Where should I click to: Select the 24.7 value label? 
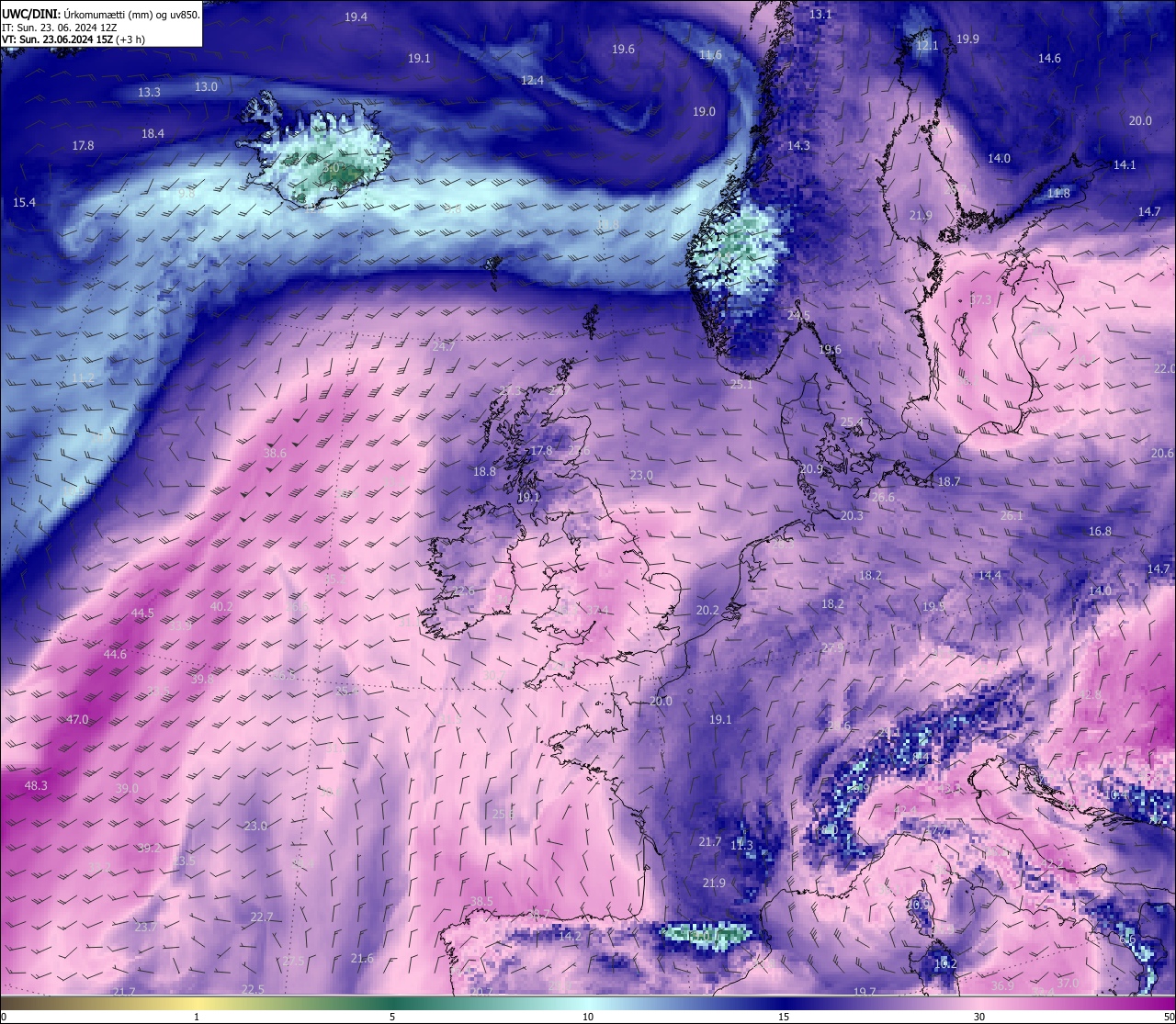click(444, 347)
